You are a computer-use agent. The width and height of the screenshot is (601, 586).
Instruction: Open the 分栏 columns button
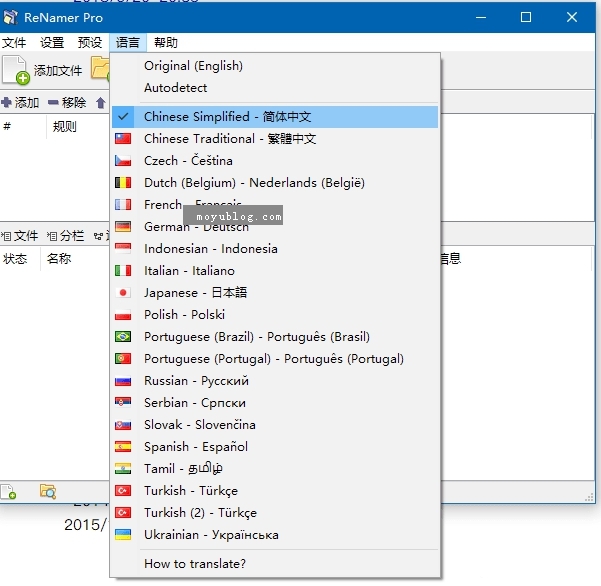coord(66,236)
